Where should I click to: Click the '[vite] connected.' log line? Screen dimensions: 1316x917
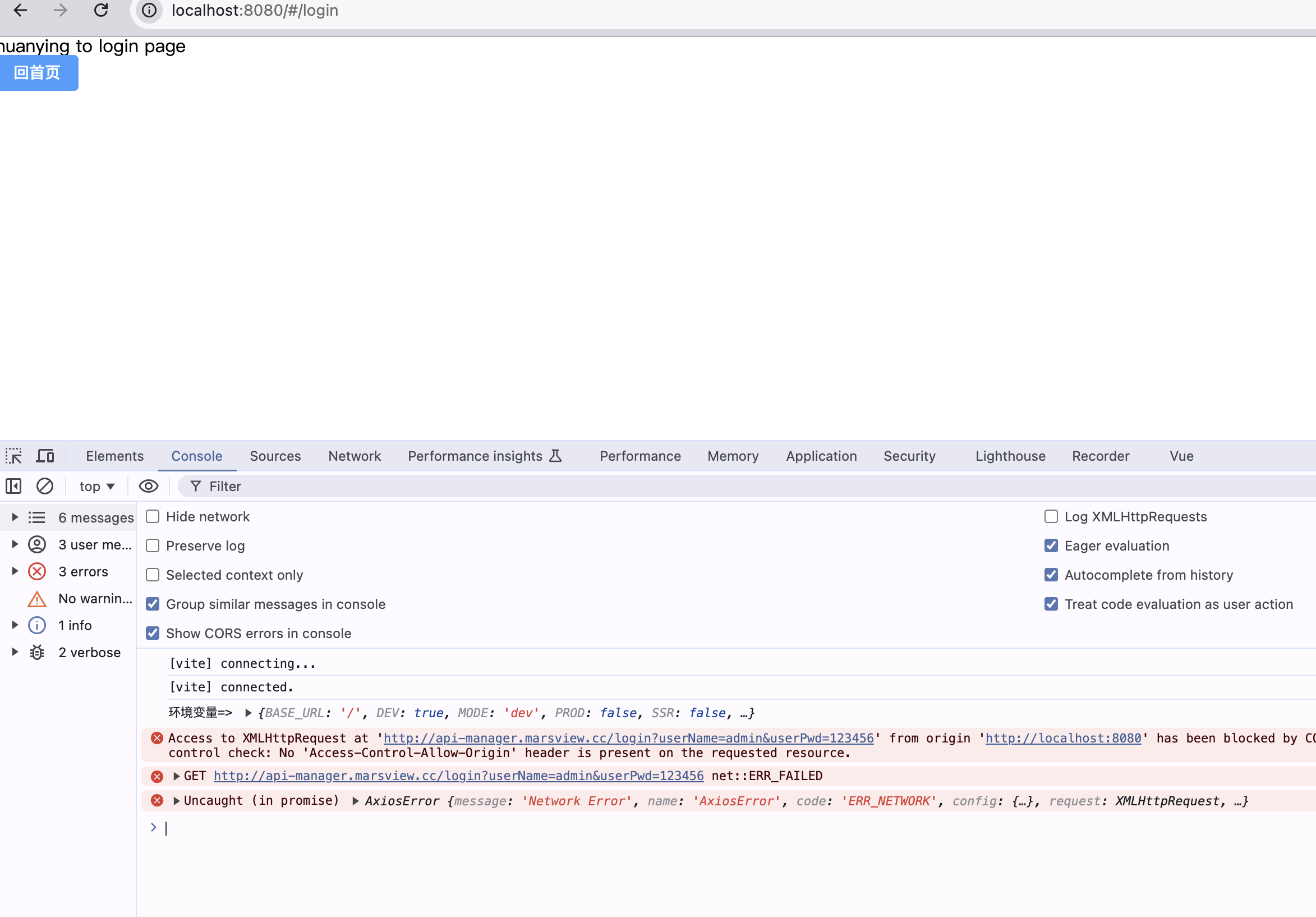click(232, 688)
